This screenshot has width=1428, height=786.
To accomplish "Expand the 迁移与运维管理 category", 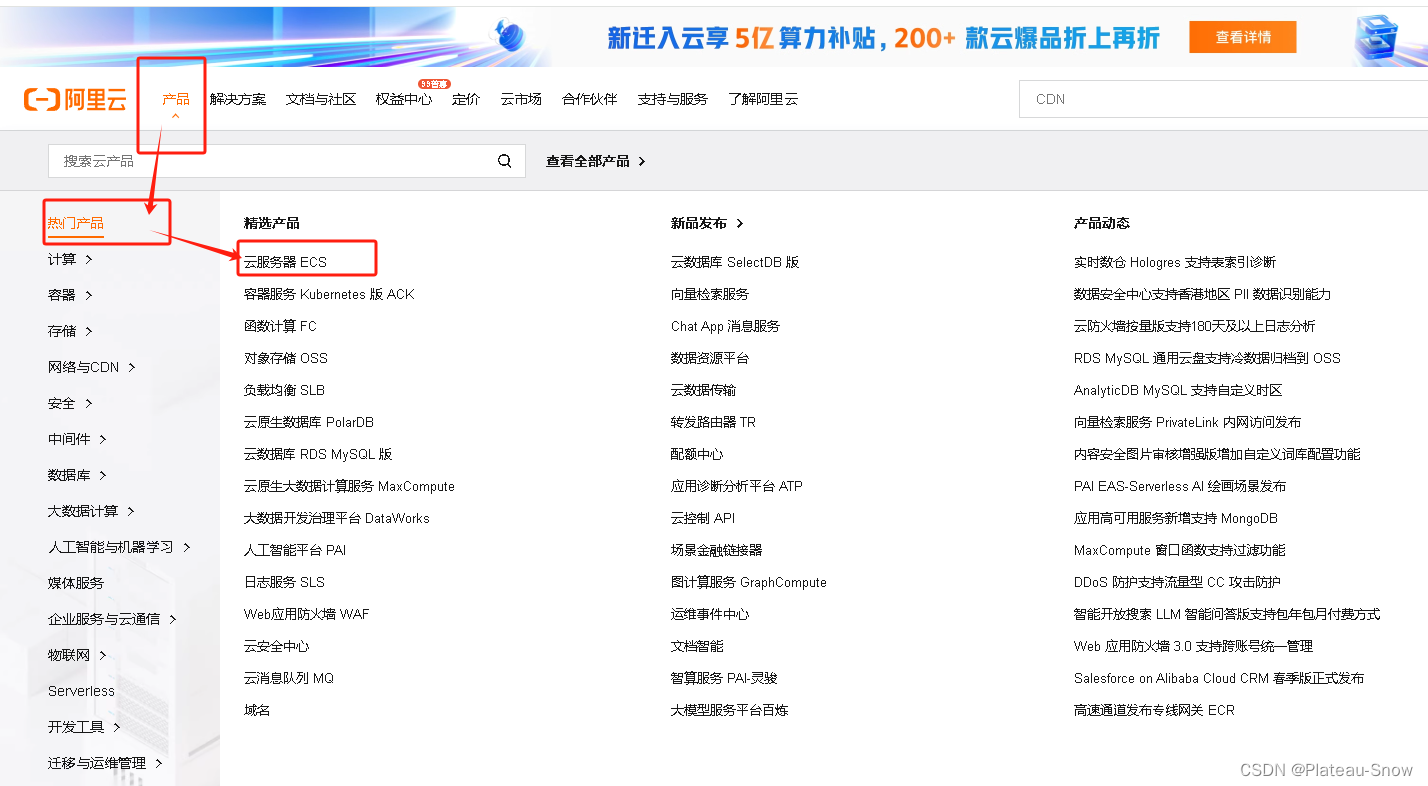I will point(105,763).
